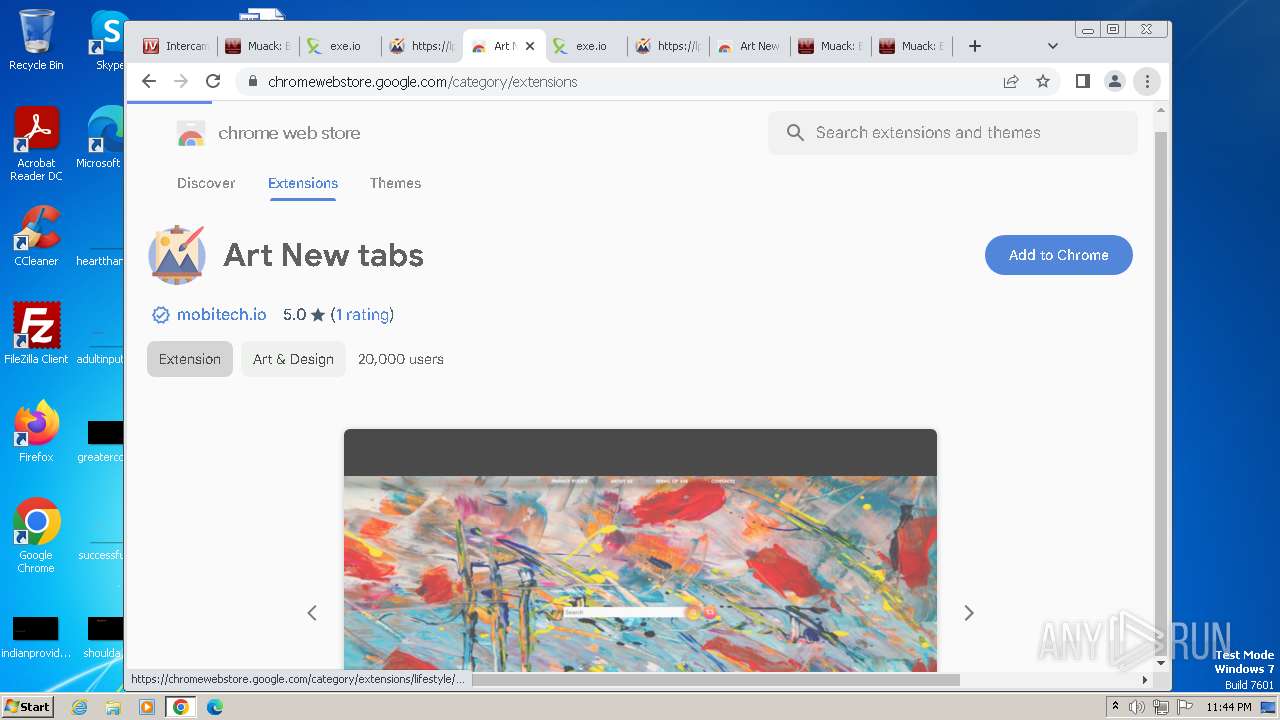Open Microsoft Edge from taskbar
The image size is (1280, 720).
pyautogui.click(x=215, y=707)
